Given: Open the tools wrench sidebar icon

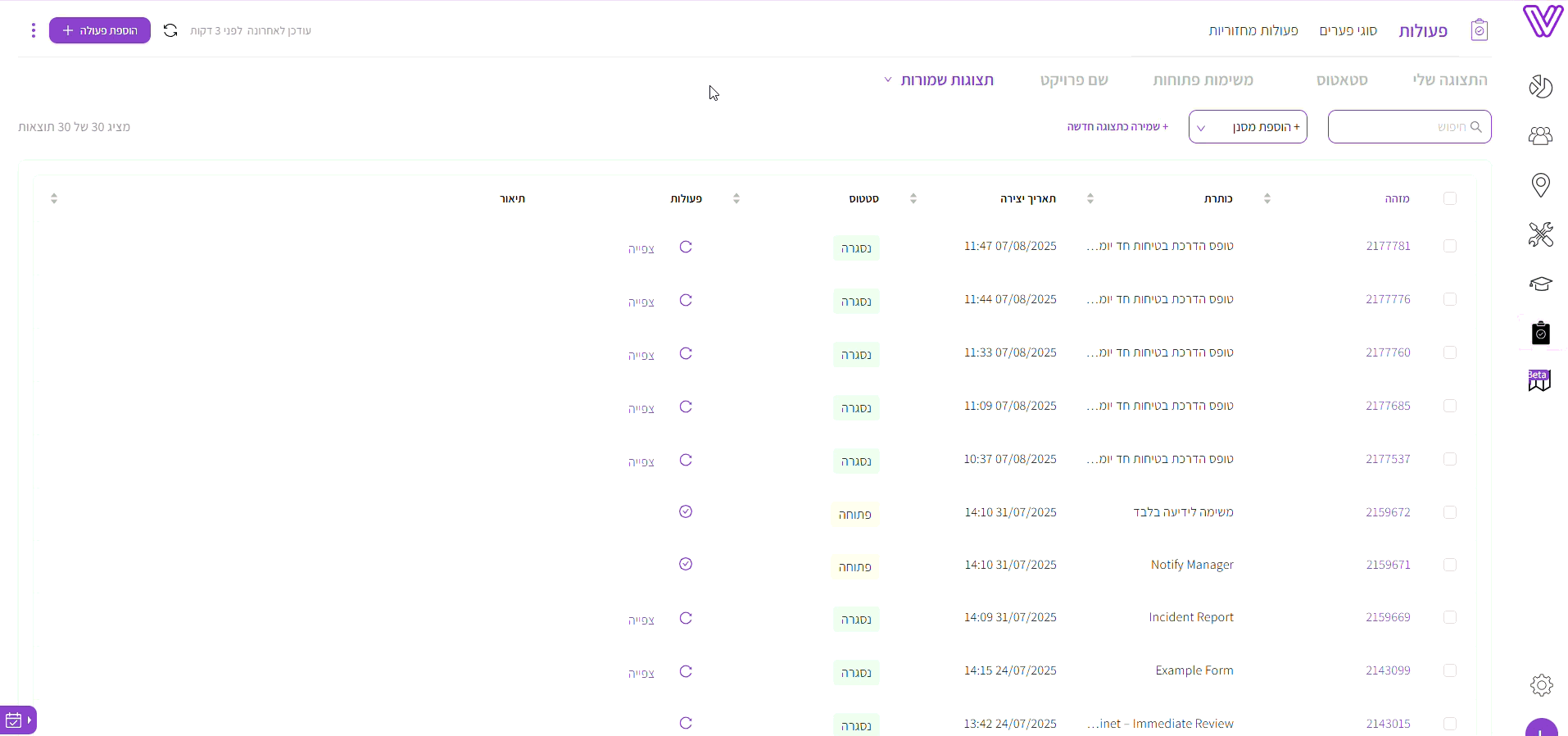Looking at the screenshot, I should click(x=1541, y=234).
